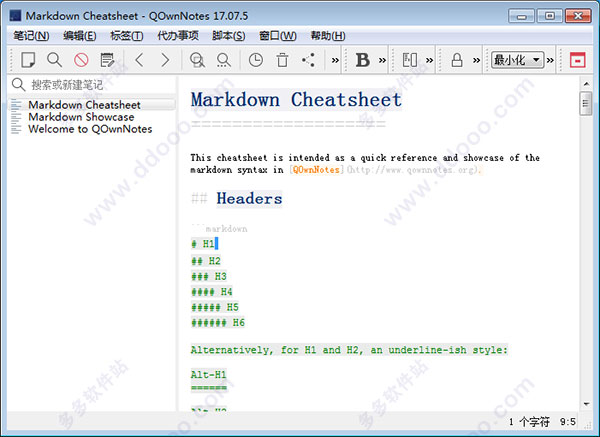This screenshot has height=437, width=600.
Task: Open note history clock icon
Action: click(x=256, y=60)
